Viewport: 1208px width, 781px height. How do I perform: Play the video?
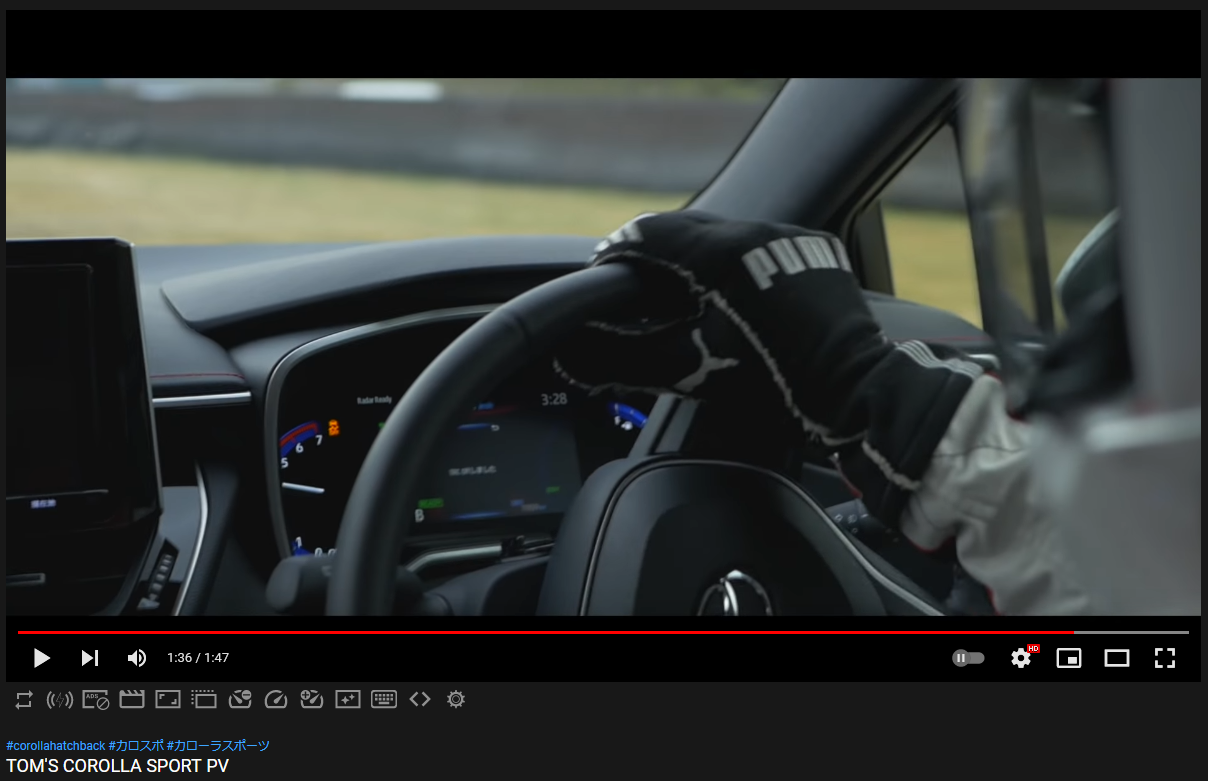pyautogui.click(x=41, y=658)
